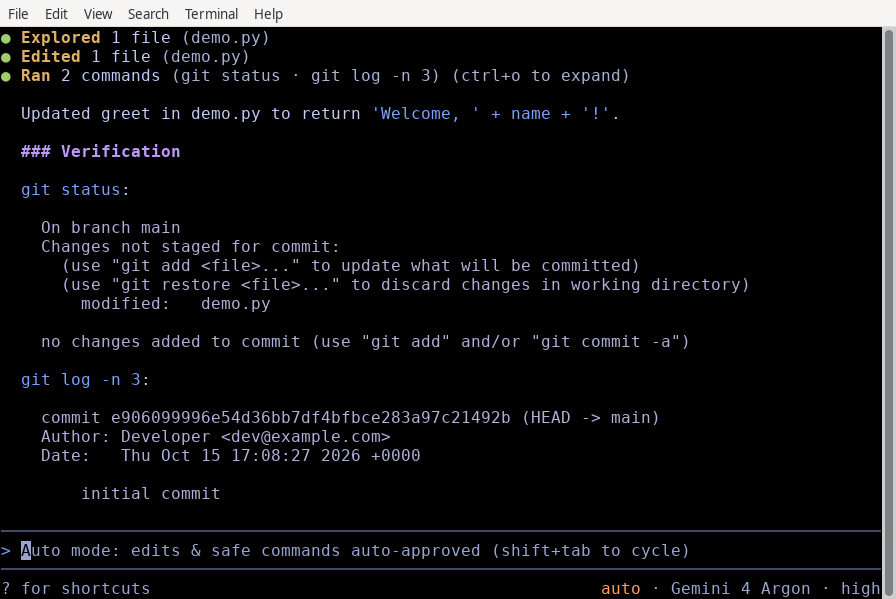Click the prompt arrow before Auto mode
This screenshot has width=896, height=599.
coord(6,550)
